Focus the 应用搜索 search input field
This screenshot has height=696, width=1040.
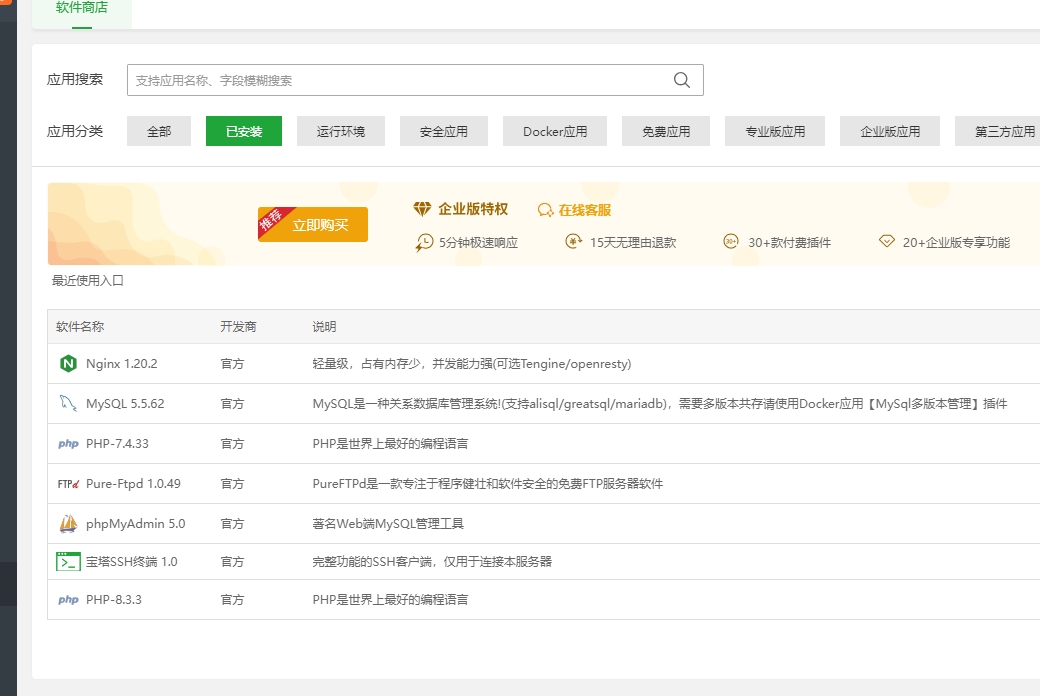(415, 80)
